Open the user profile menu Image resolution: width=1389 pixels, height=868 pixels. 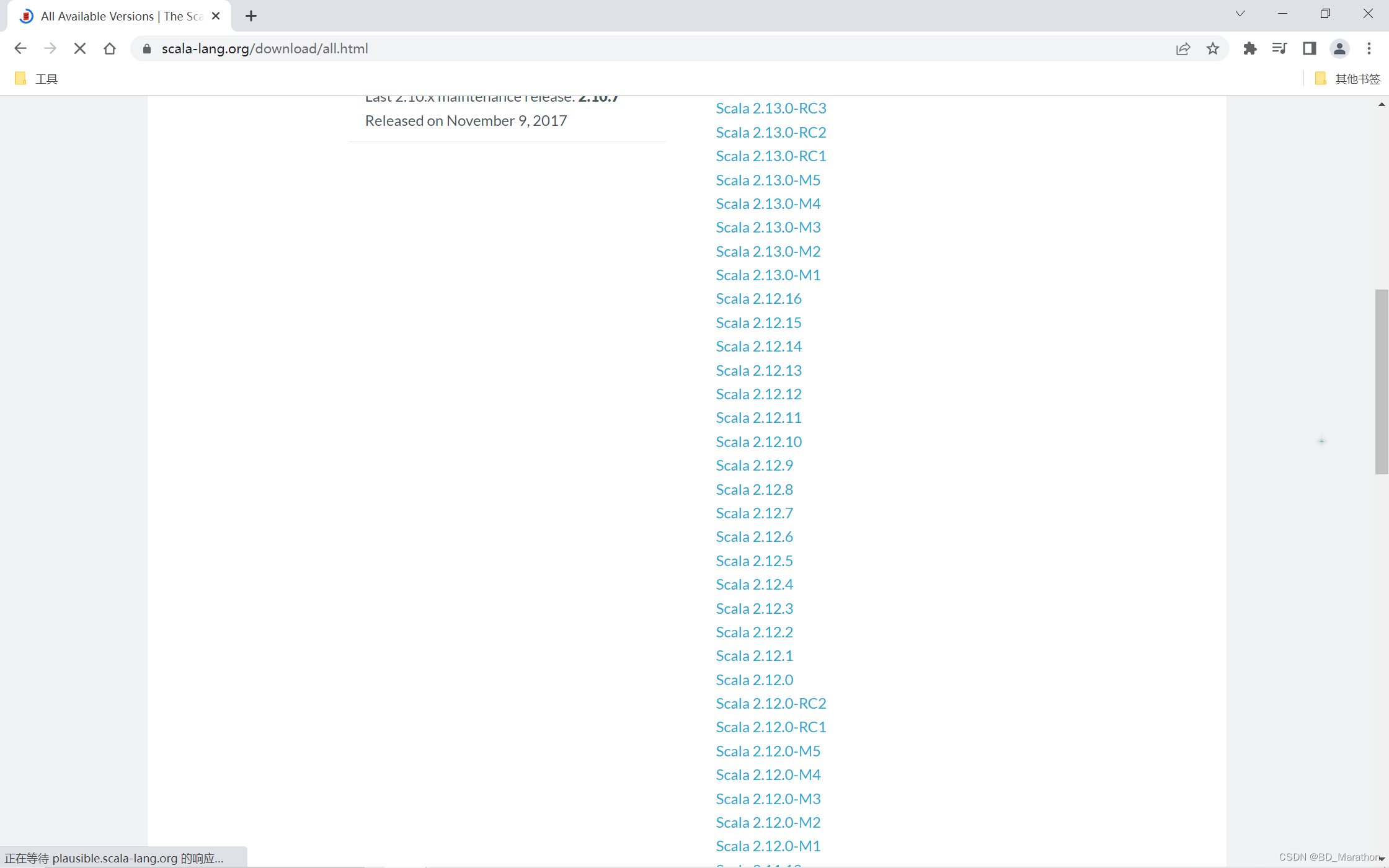(1339, 48)
